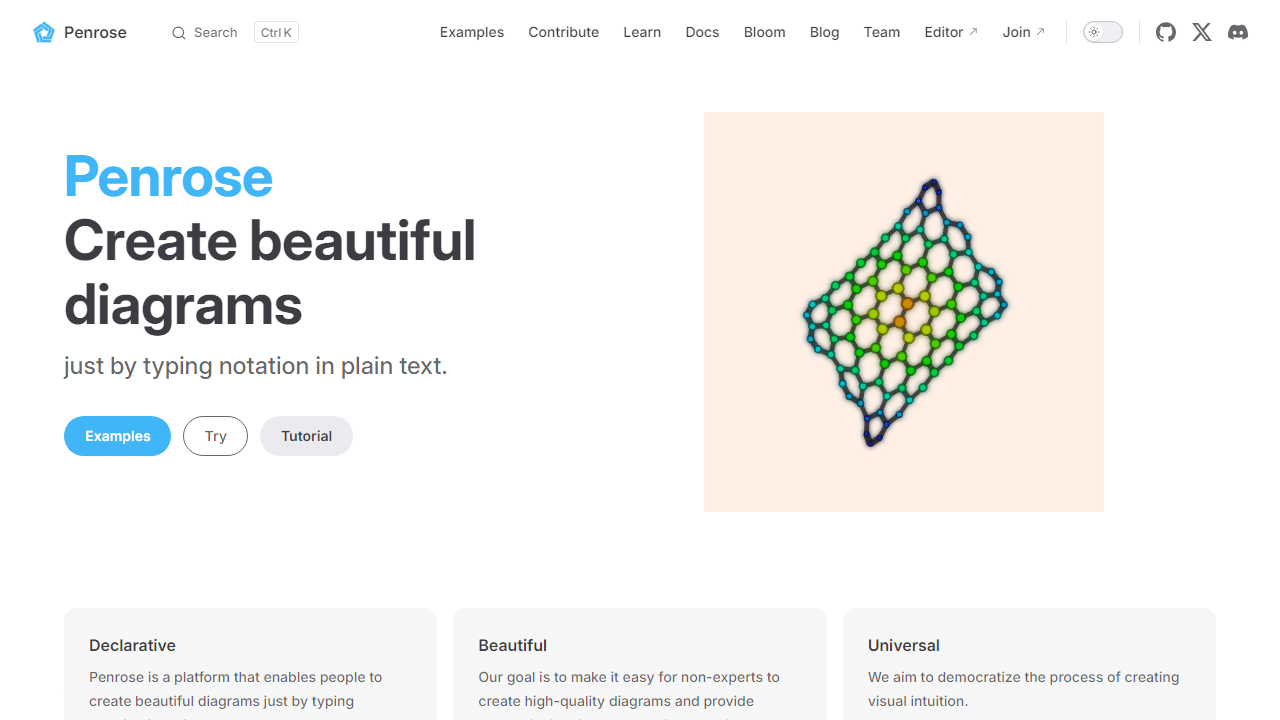Image resolution: width=1280 pixels, height=720 pixels.
Task: Click the search magnifier icon
Action: (179, 33)
